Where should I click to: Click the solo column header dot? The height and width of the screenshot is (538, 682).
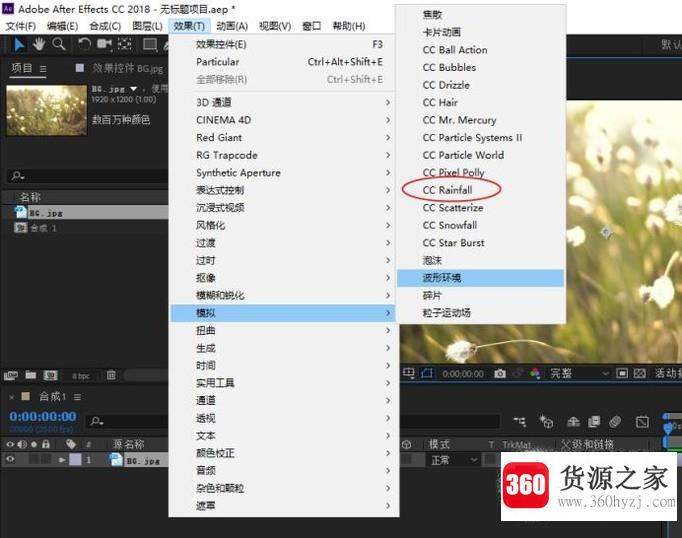[x=34, y=444]
